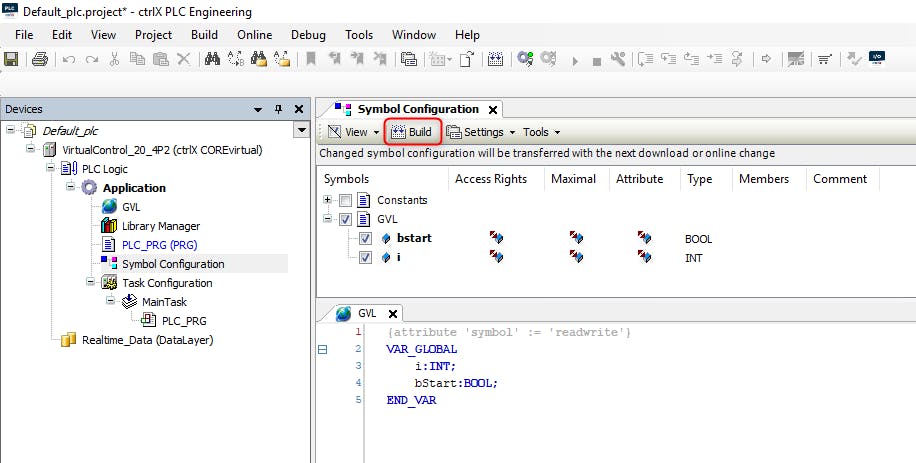
Task: Click the Logout gear icon
Action: (x=548, y=59)
